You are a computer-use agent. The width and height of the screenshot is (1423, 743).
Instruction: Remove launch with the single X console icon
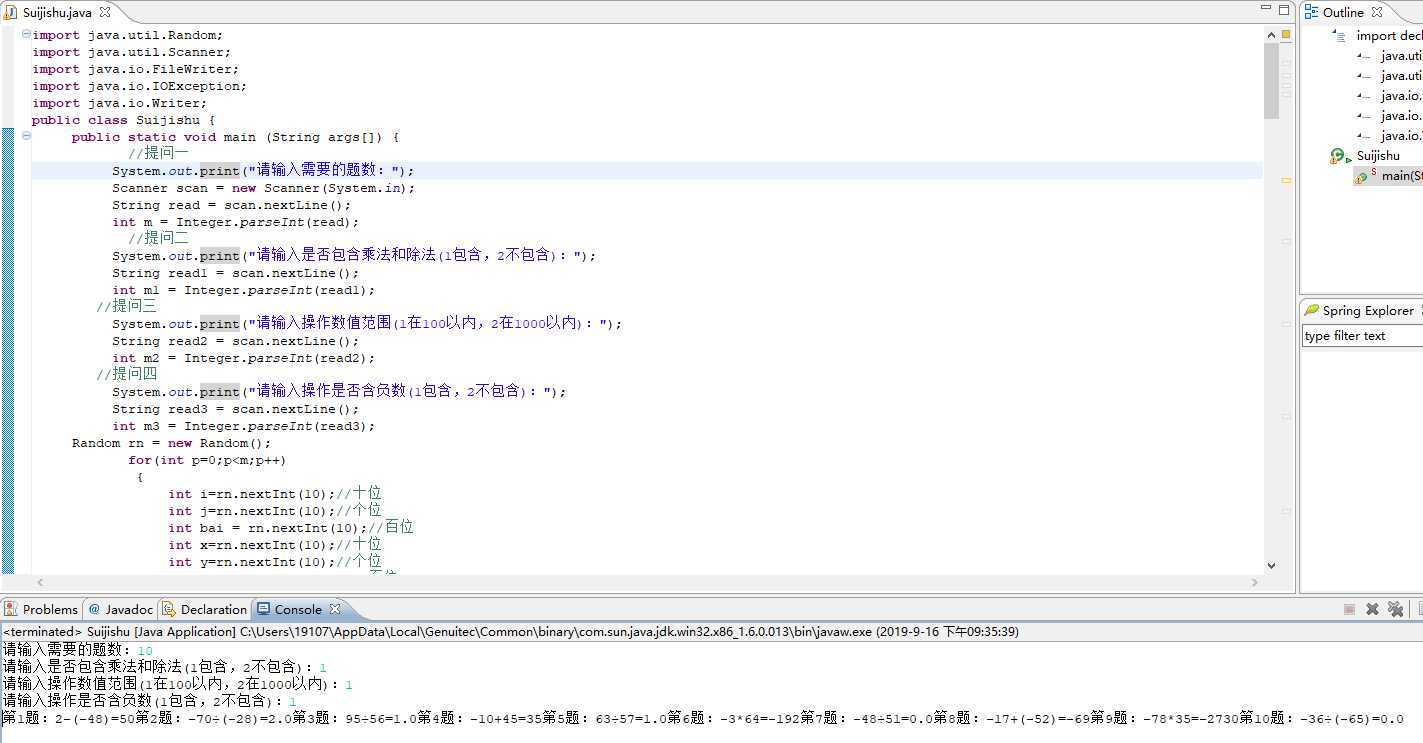pyautogui.click(x=1372, y=609)
